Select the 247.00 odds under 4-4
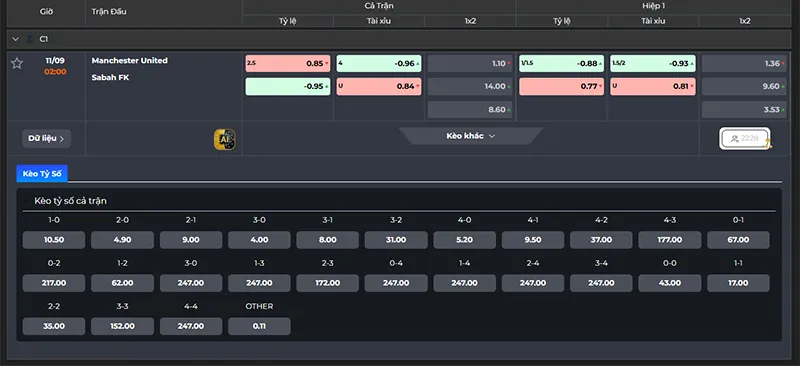Image resolution: width=800 pixels, height=366 pixels. point(191,326)
